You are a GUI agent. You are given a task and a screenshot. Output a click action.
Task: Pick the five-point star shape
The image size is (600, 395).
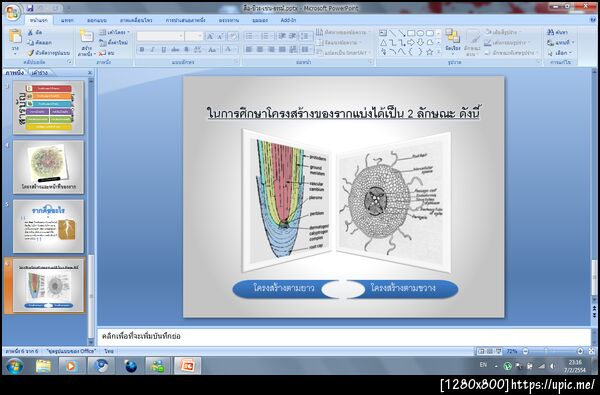tap(429, 52)
